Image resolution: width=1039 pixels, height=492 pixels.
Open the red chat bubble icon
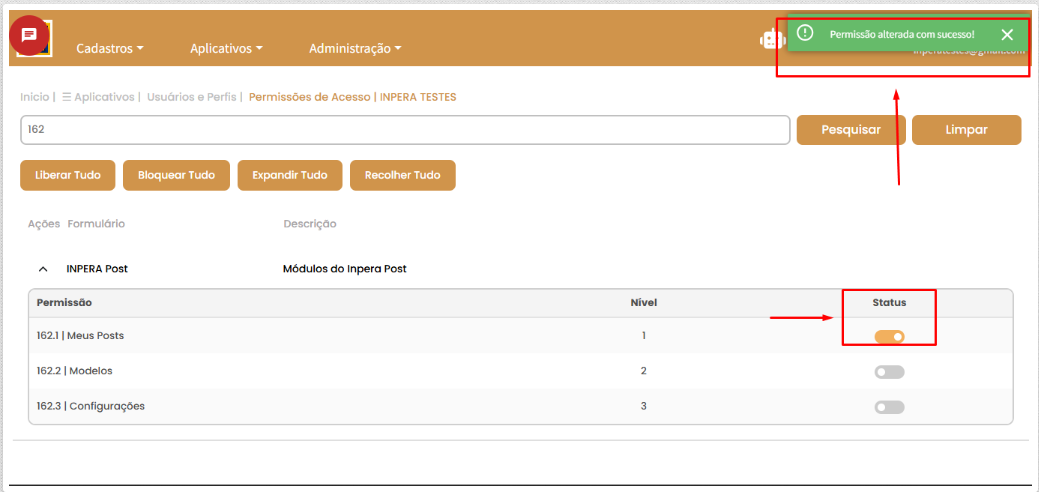(x=28, y=35)
